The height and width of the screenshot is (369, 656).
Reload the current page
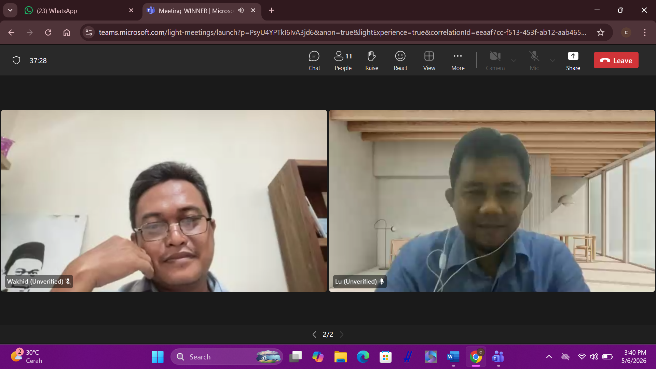48,32
